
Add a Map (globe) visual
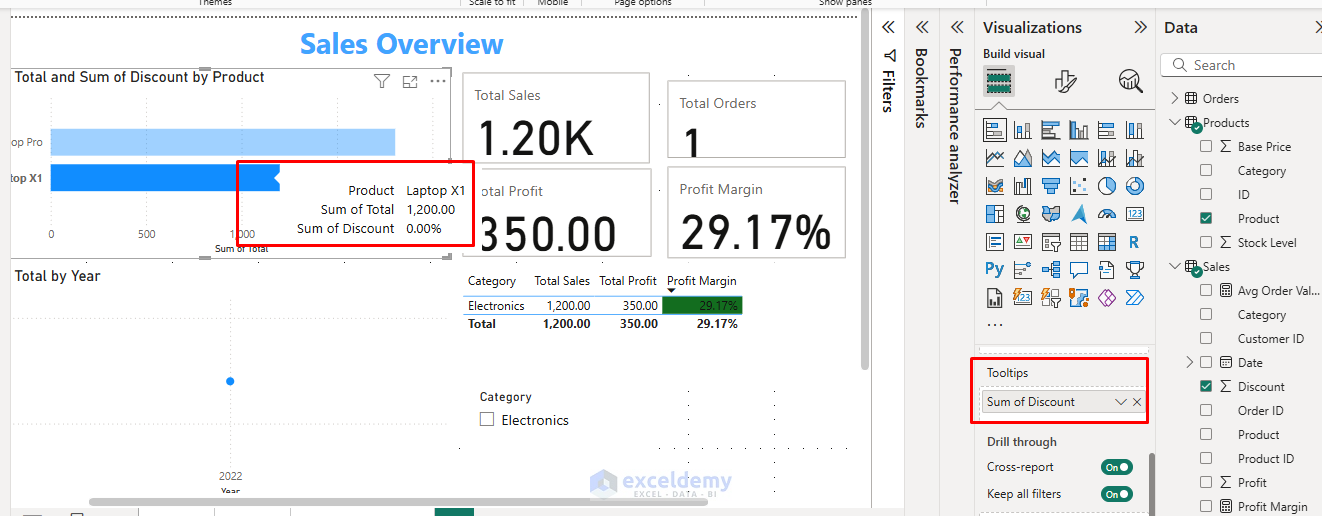(x=1023, y=214)
